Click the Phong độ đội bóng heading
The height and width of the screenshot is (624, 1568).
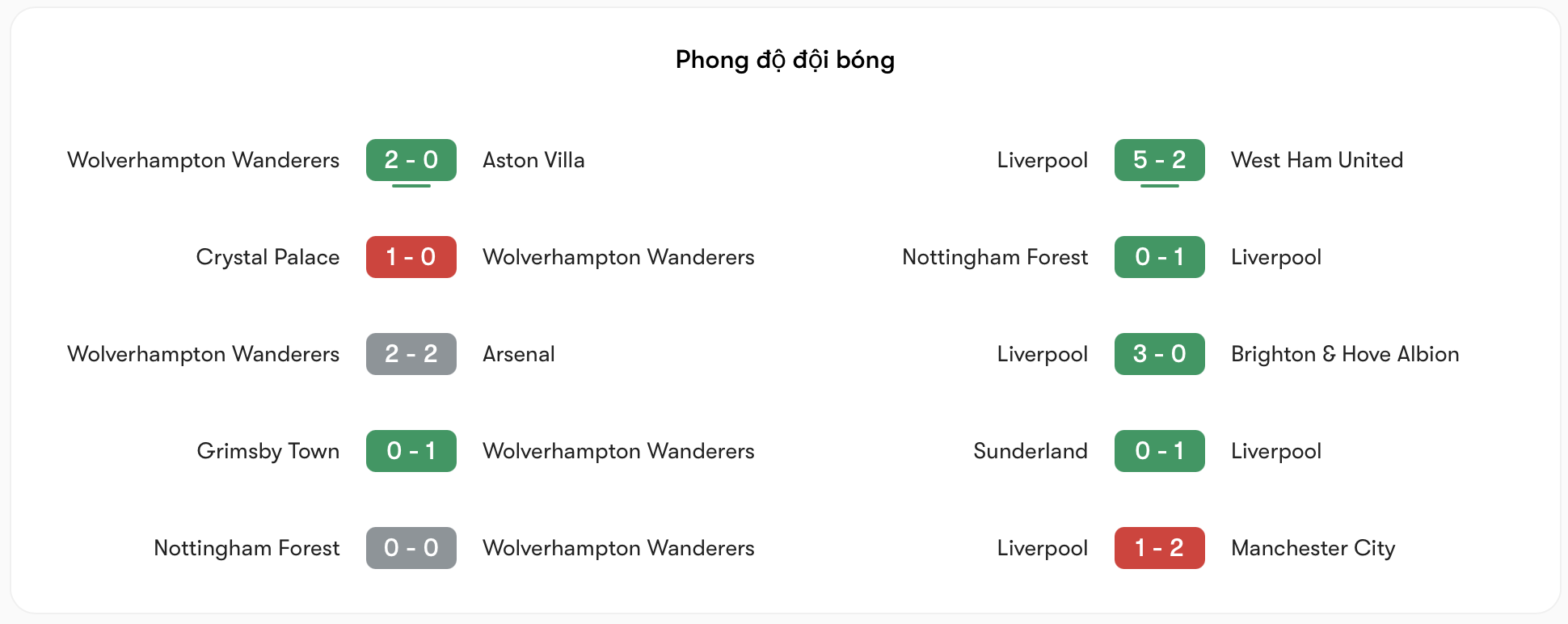pos(785,60)
